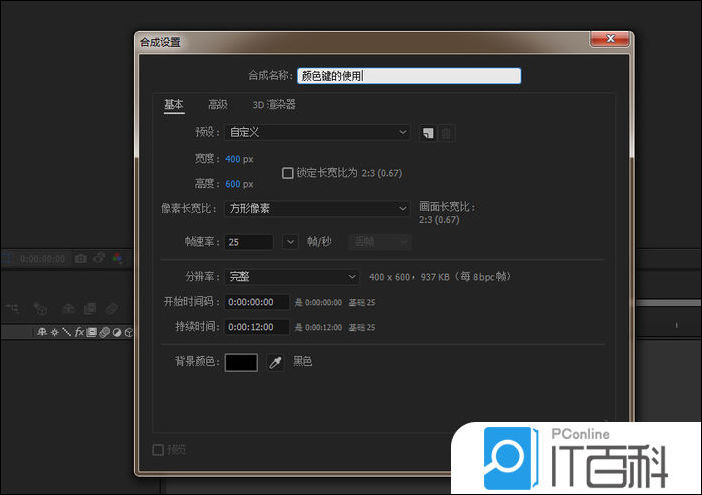Click the quality slash switch icon
702x495 pixels.
click(67, 332)
